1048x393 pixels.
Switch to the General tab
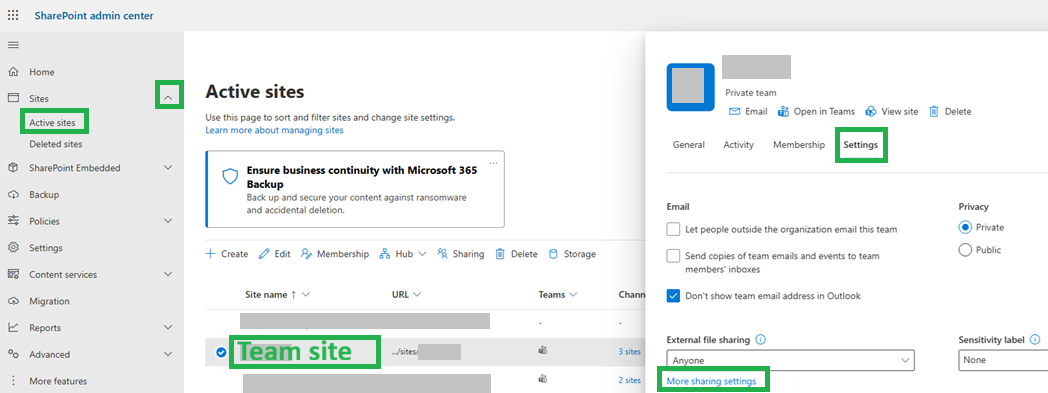pos(688,144)
